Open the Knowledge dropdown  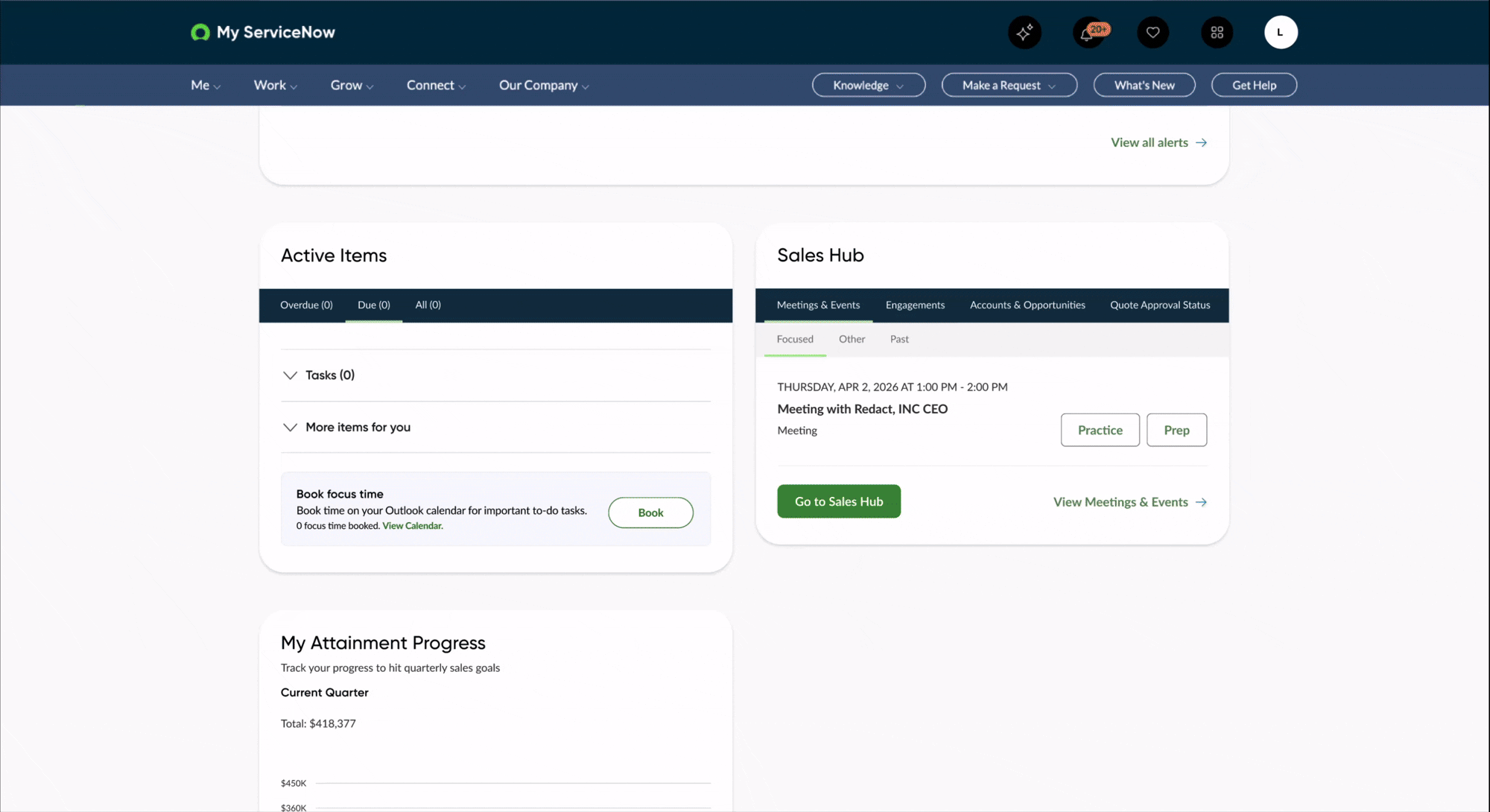pos(868,85)
